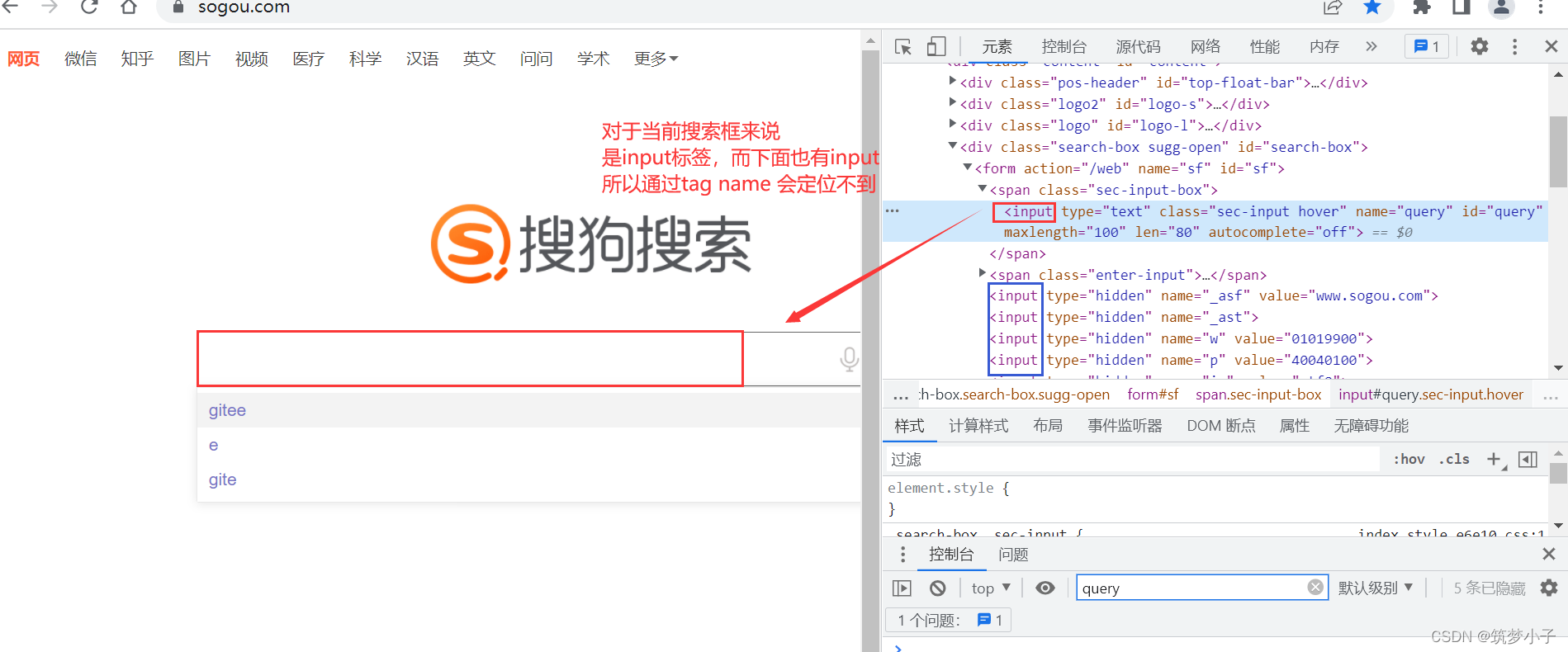Open the 计算样式 subtab
The image size is (1568, 652).
click(978, 426)
